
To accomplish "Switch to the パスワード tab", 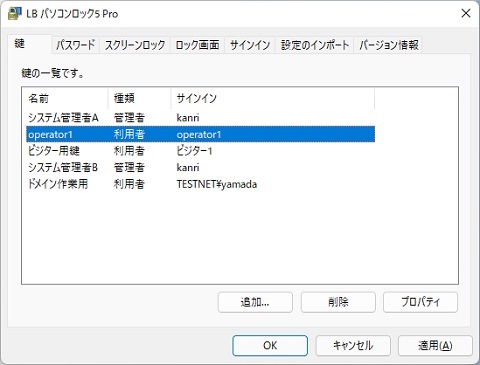I will [x=76, y=45].
